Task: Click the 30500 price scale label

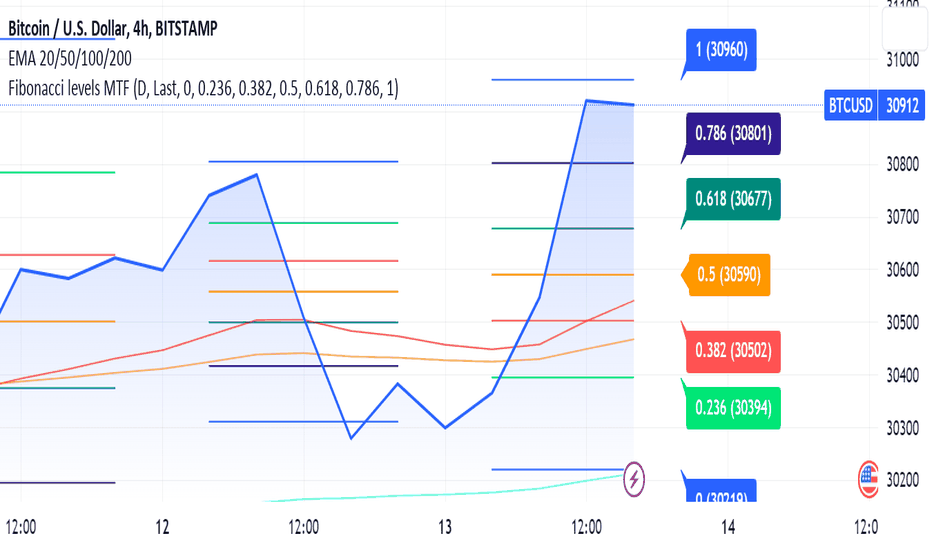Action: coord(902,323)
